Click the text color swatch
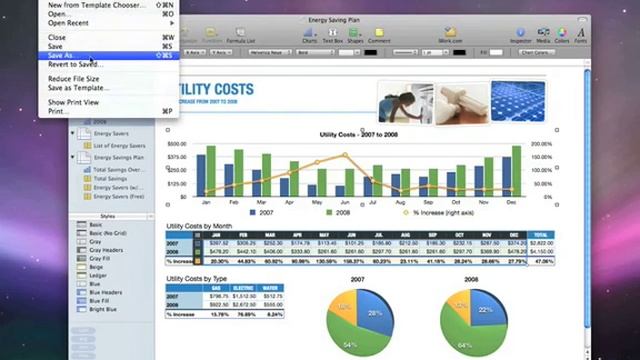 pyautogui.click(x=370, y=52)
